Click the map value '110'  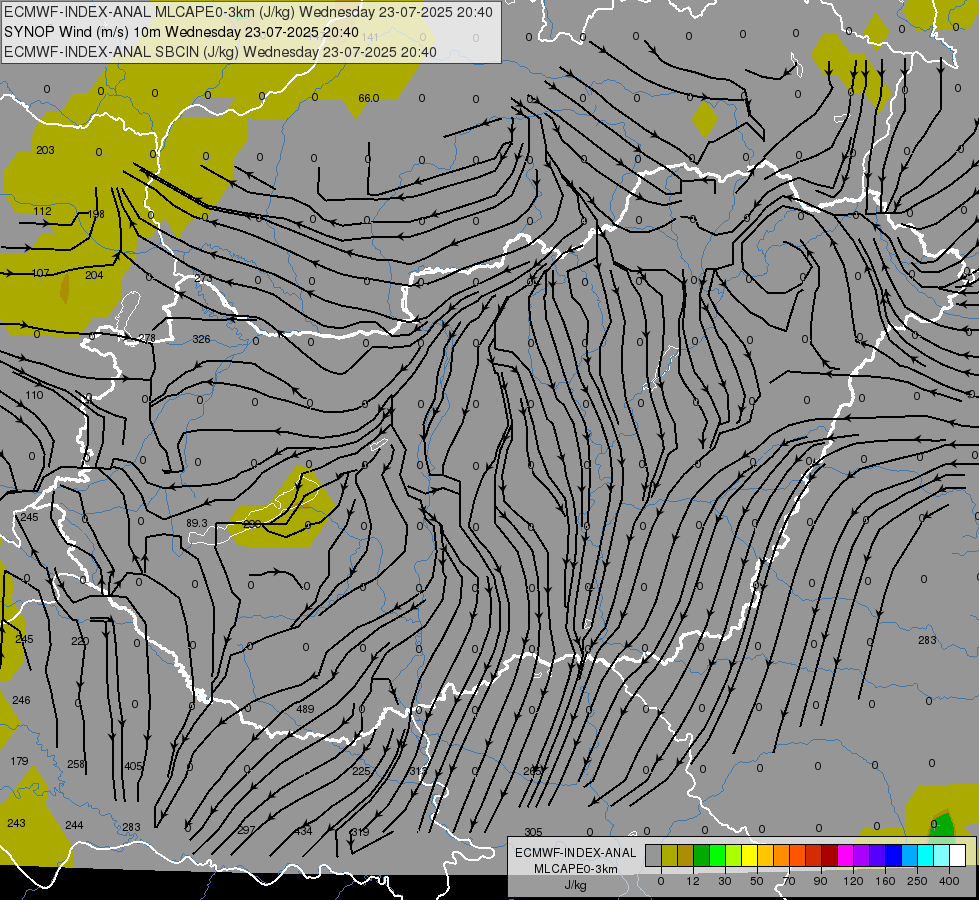click(34, 395)
